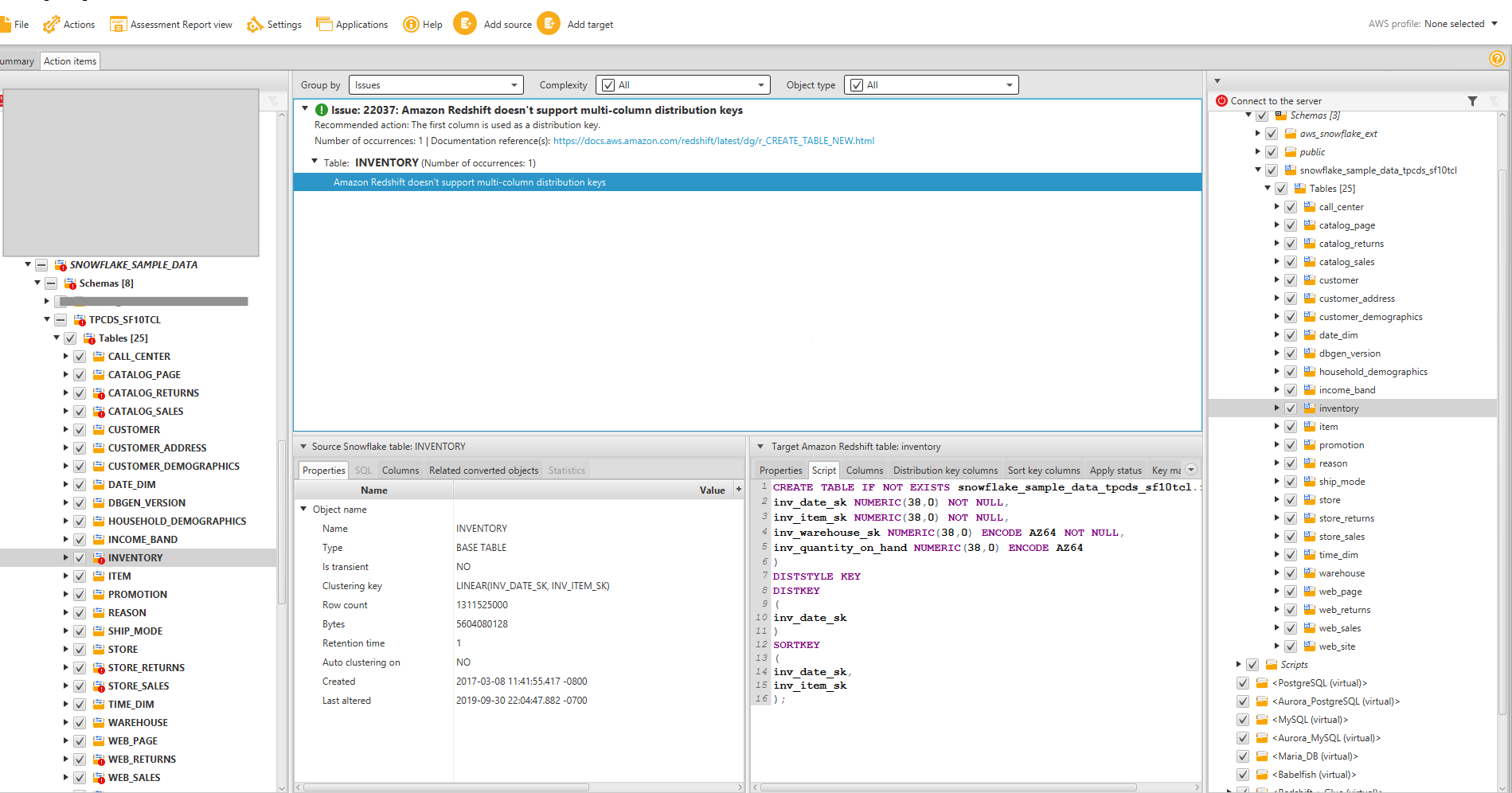Screen dimensions: 1512x793
Task: Open the Help icon in toolbar
Action: coord(411,25)
